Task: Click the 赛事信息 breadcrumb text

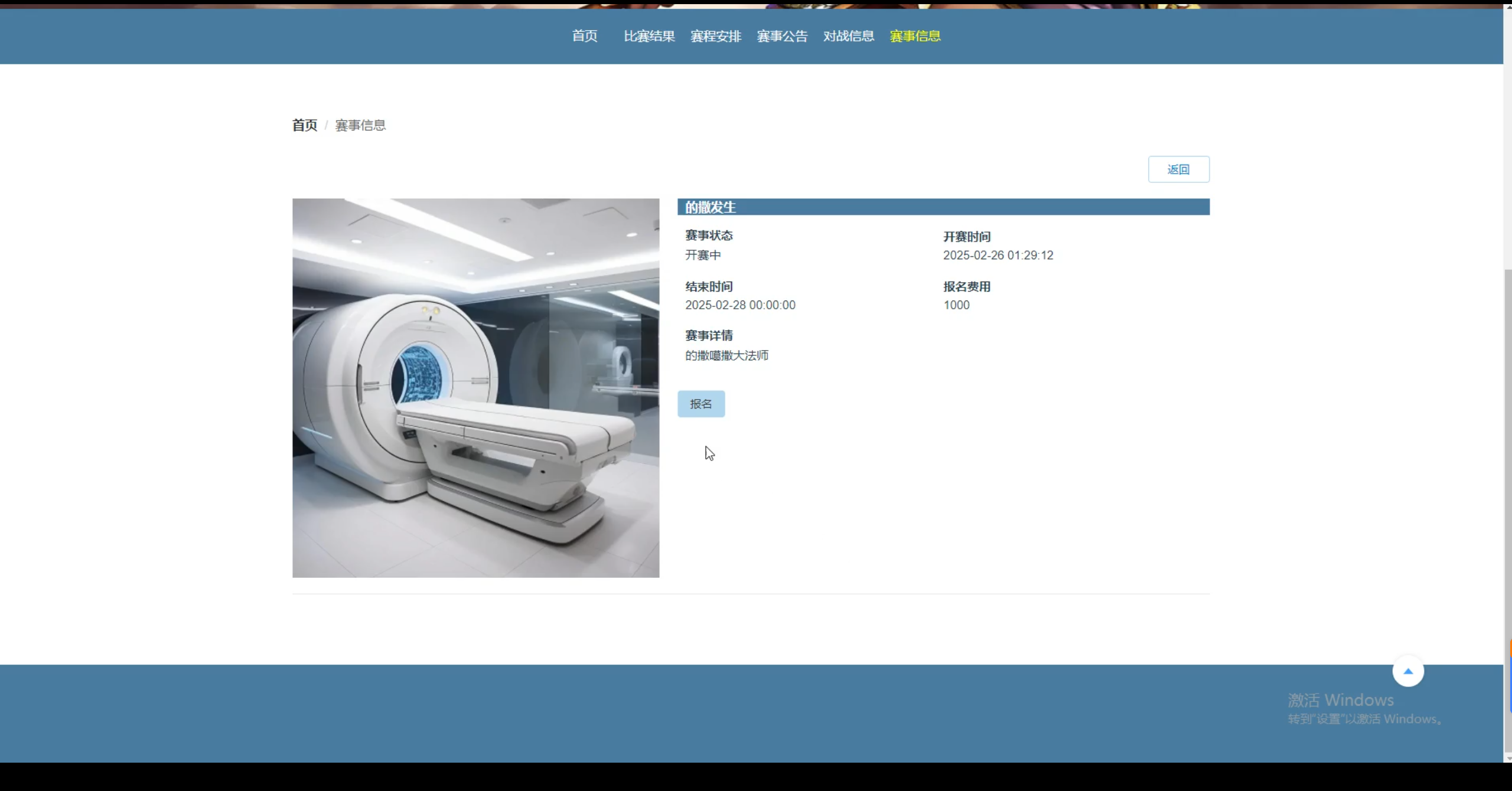Action: (360, 125)
